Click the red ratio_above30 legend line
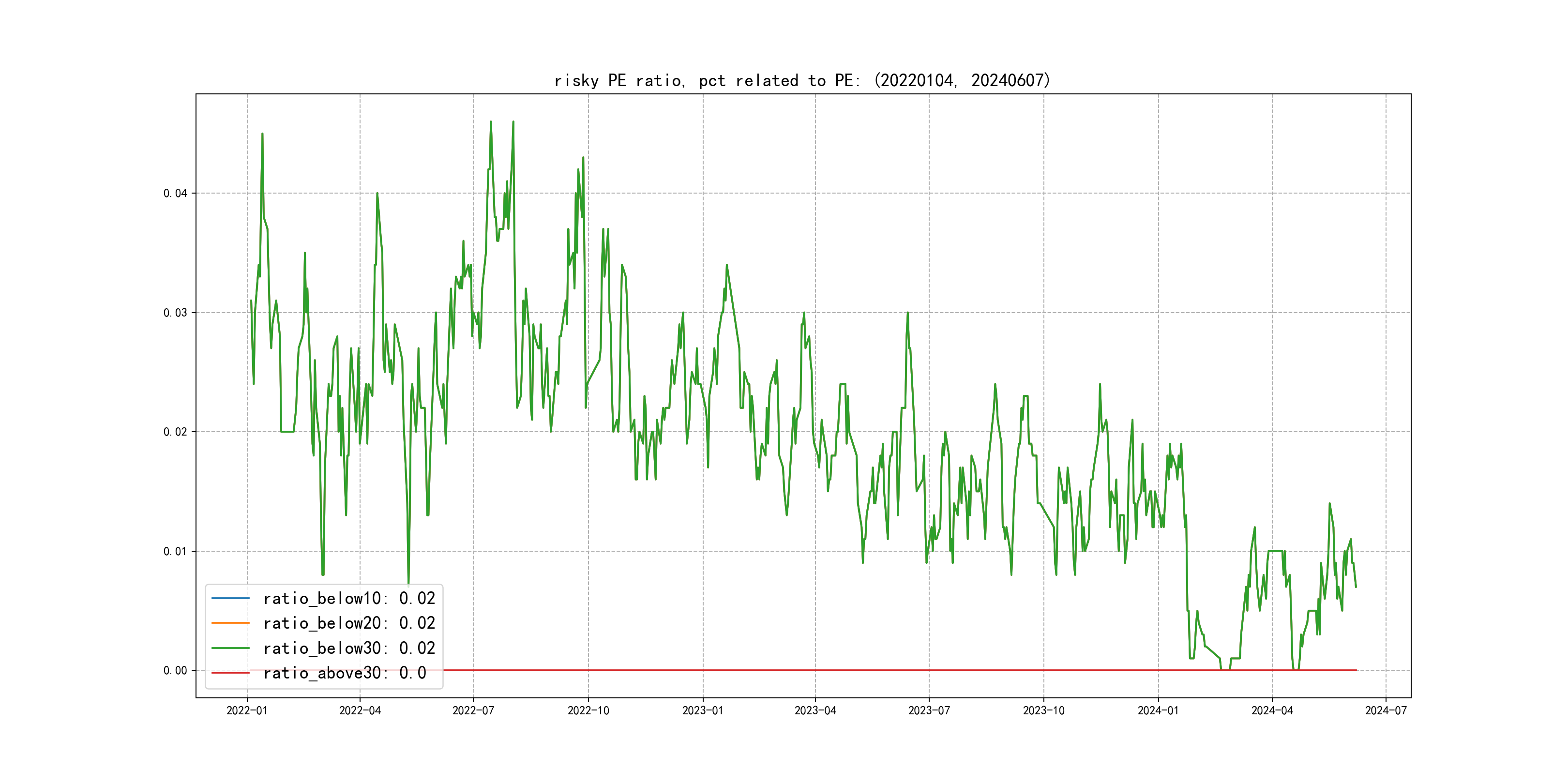The width and height of the screenshot is (1568, 784). pyautogui.click(x=230, y=673)
